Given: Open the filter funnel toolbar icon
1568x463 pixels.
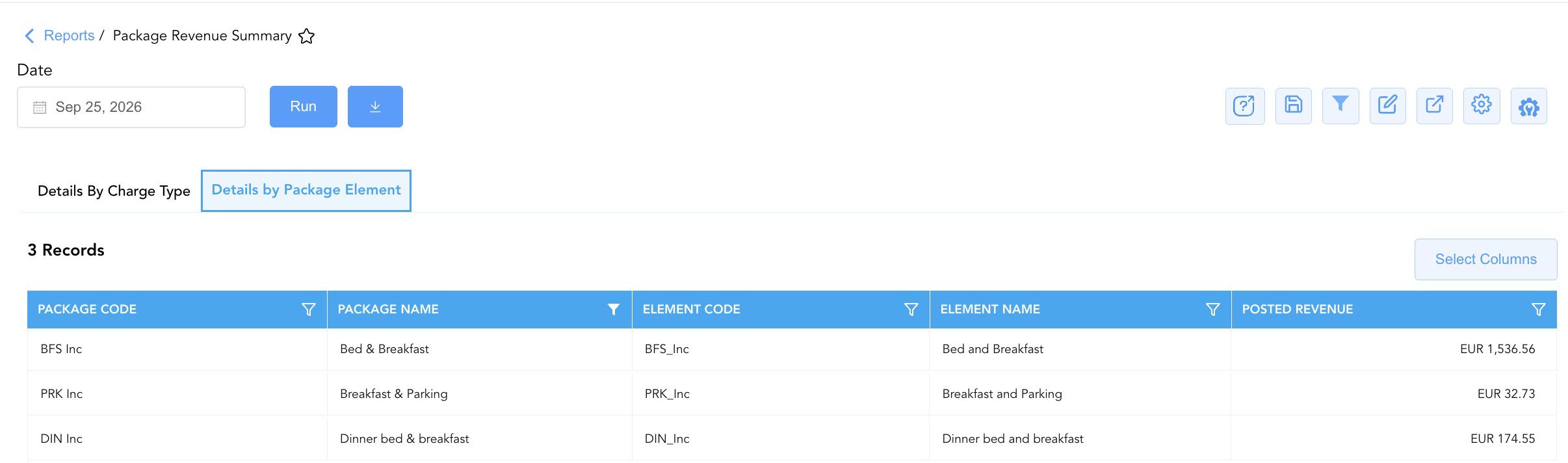Looking at the screenshot, I should click(1340, 105).
